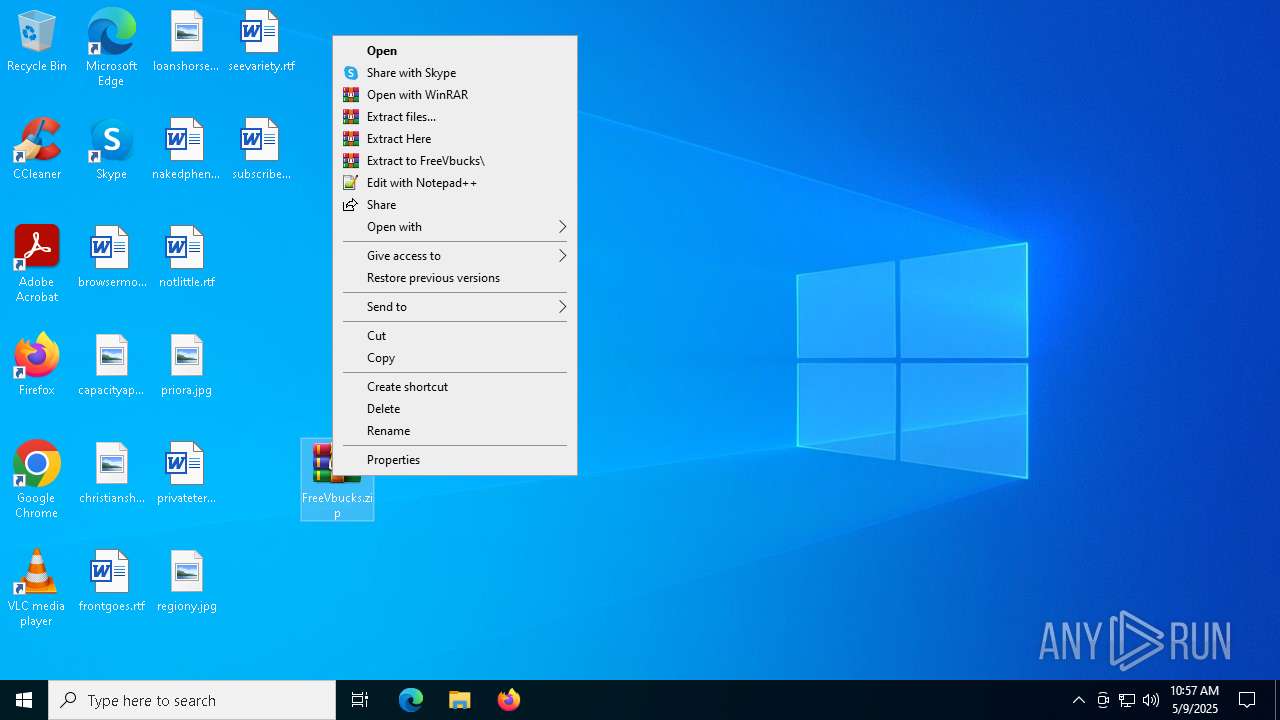
Task: Select the Microsoft Edge desktop shortcut
Action: click(111, 48)
